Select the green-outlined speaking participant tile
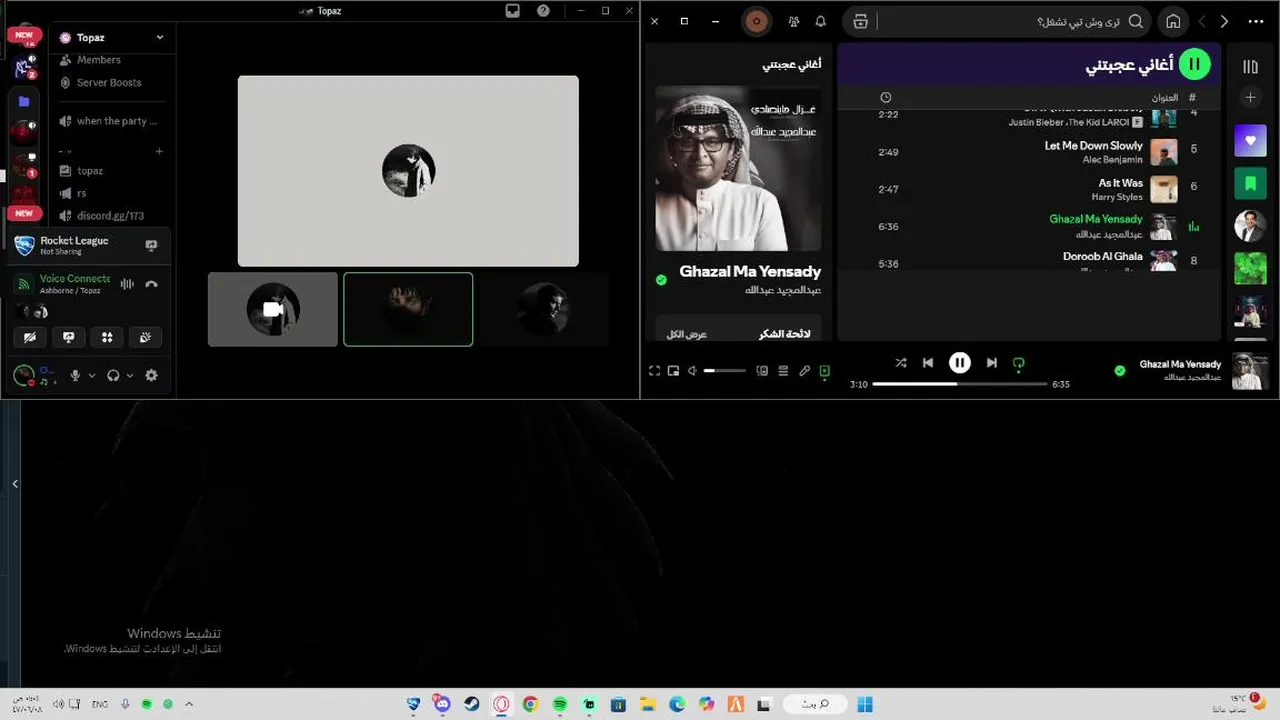Screen dimensions: 1280x720 408,309
